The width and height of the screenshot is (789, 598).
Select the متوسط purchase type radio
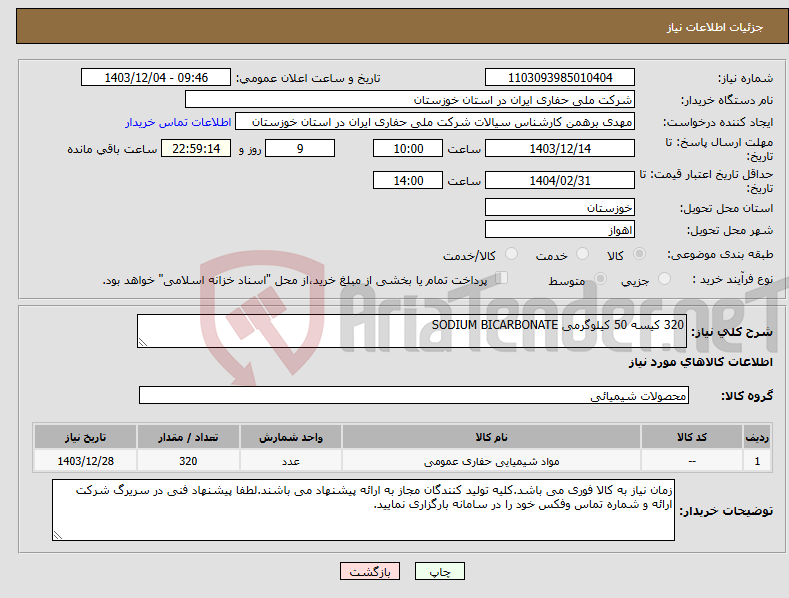(600, 279)
